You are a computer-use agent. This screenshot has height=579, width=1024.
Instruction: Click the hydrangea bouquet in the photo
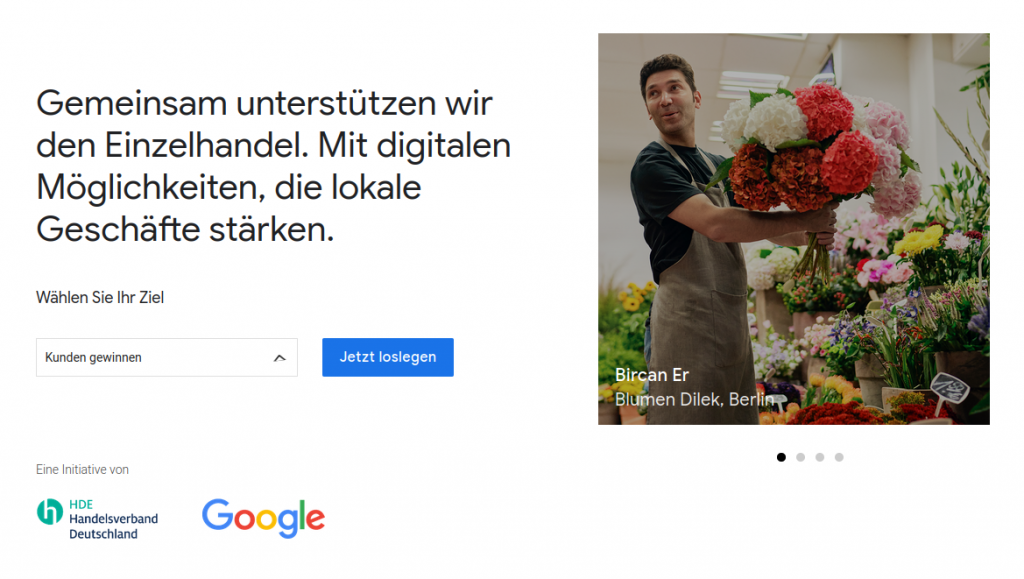pyautogui.click(x=822, y=153)
